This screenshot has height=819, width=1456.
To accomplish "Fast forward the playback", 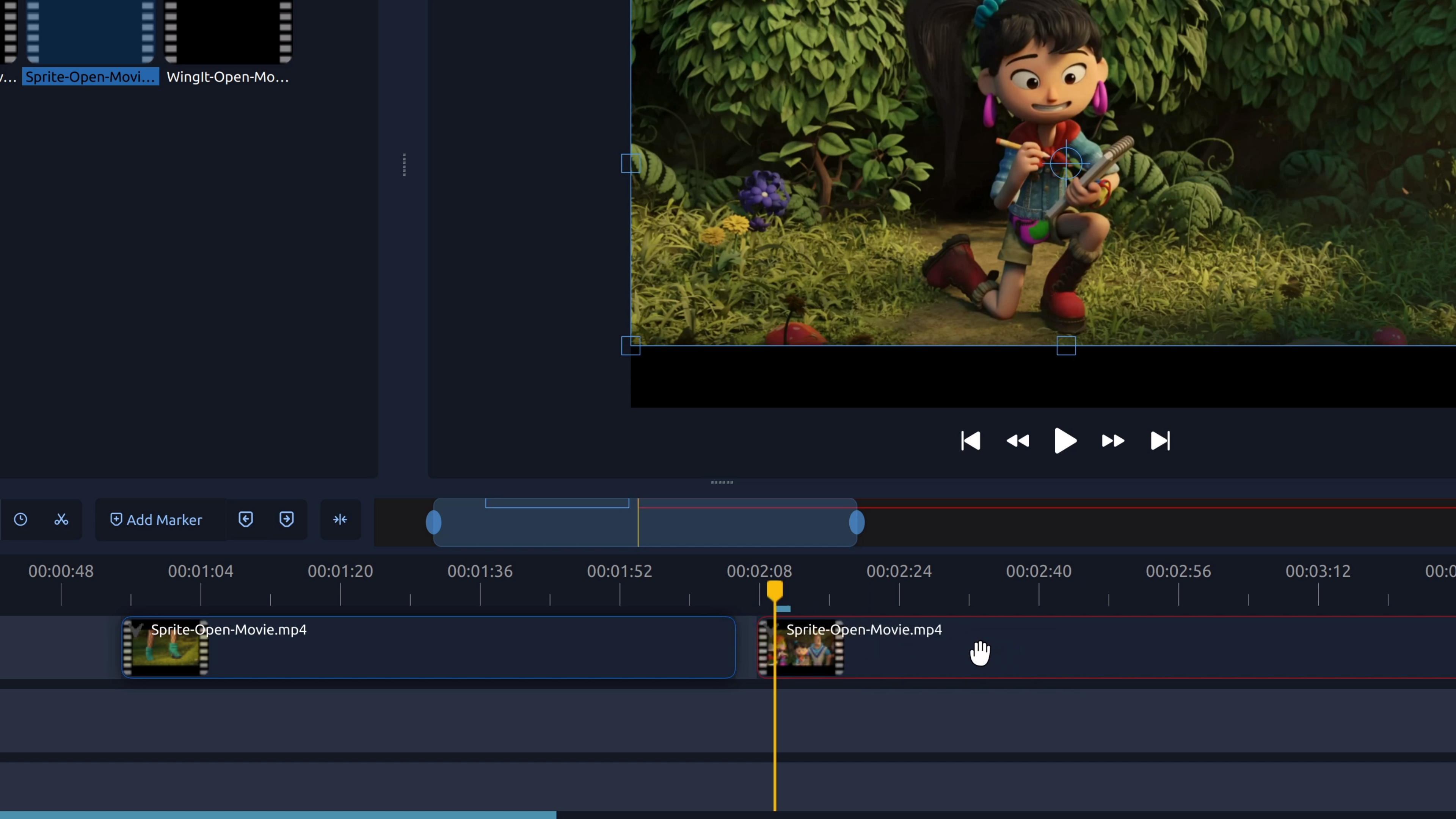I will click(1112, 441).
